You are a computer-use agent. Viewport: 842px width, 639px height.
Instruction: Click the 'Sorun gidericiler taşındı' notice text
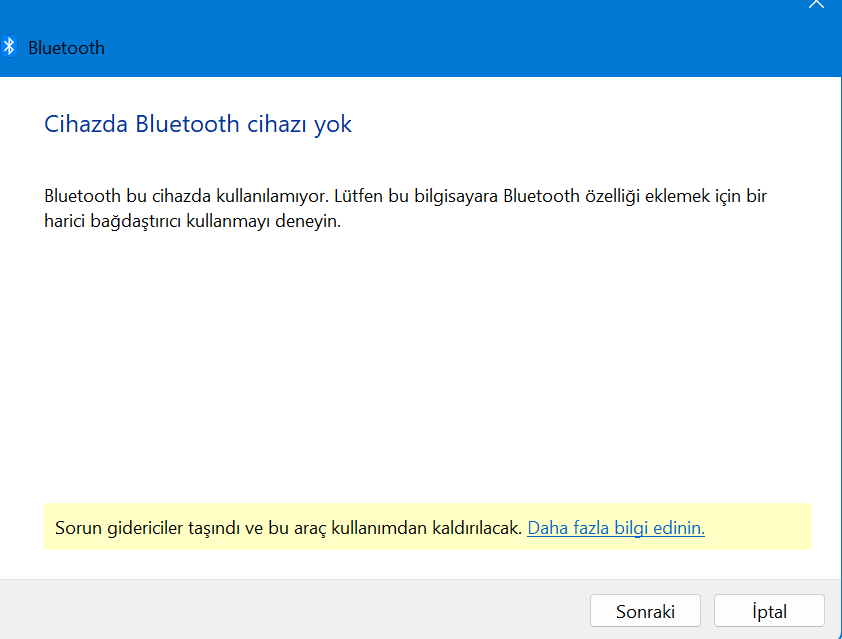pos(288,528)
